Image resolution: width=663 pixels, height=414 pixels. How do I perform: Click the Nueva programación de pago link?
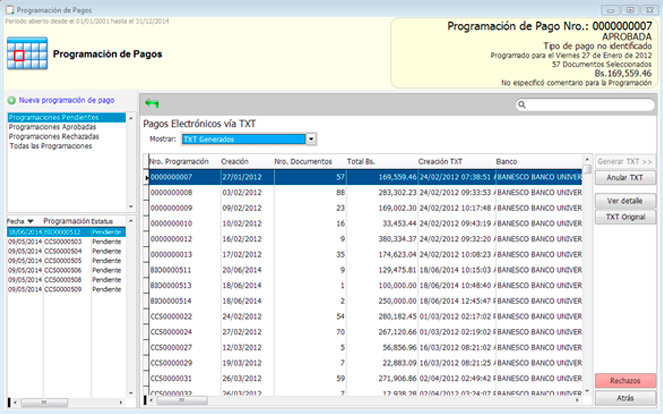pyautogui.click(x=66, y=101)
